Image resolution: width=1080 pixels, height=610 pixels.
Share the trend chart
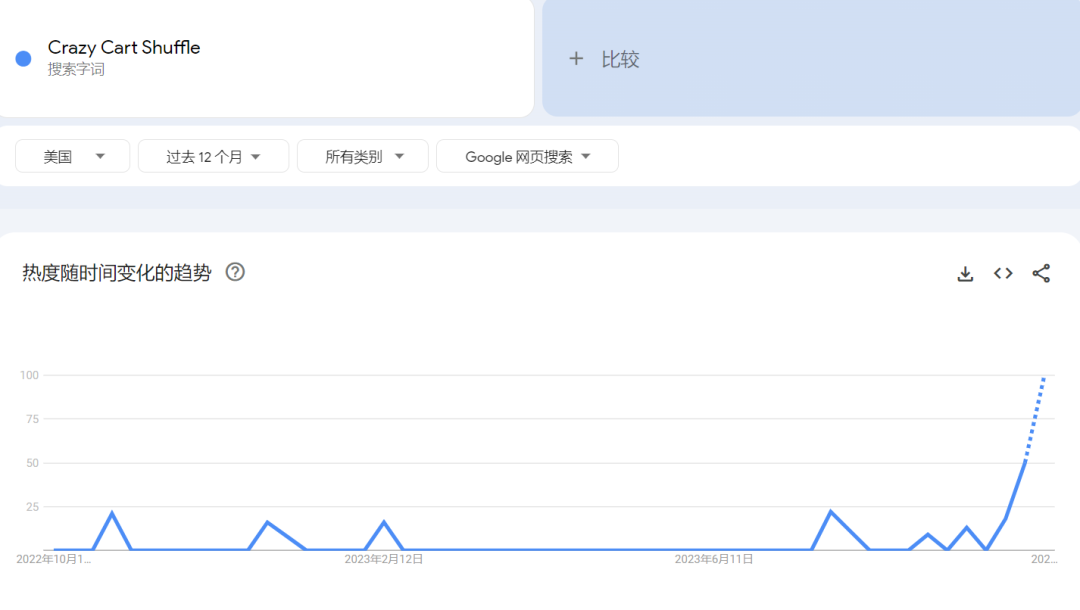1041,273
